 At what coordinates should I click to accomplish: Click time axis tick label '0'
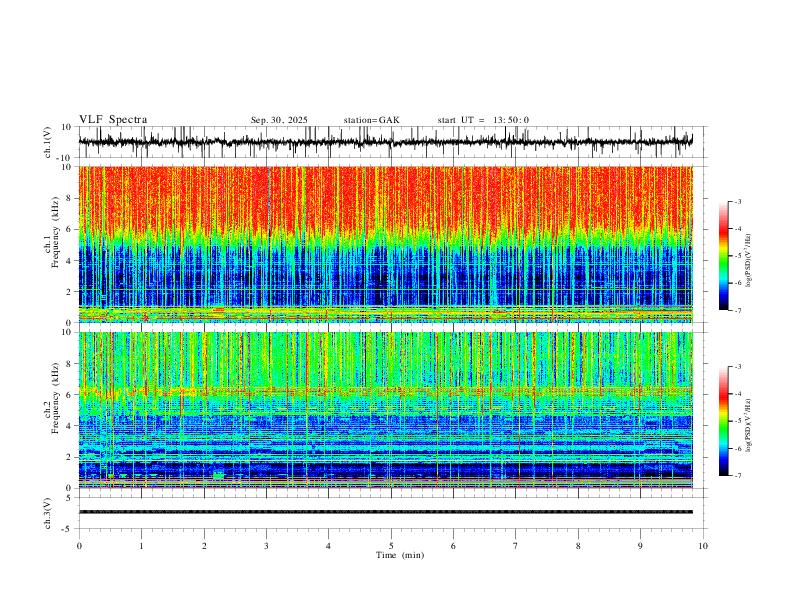[79, 546]
